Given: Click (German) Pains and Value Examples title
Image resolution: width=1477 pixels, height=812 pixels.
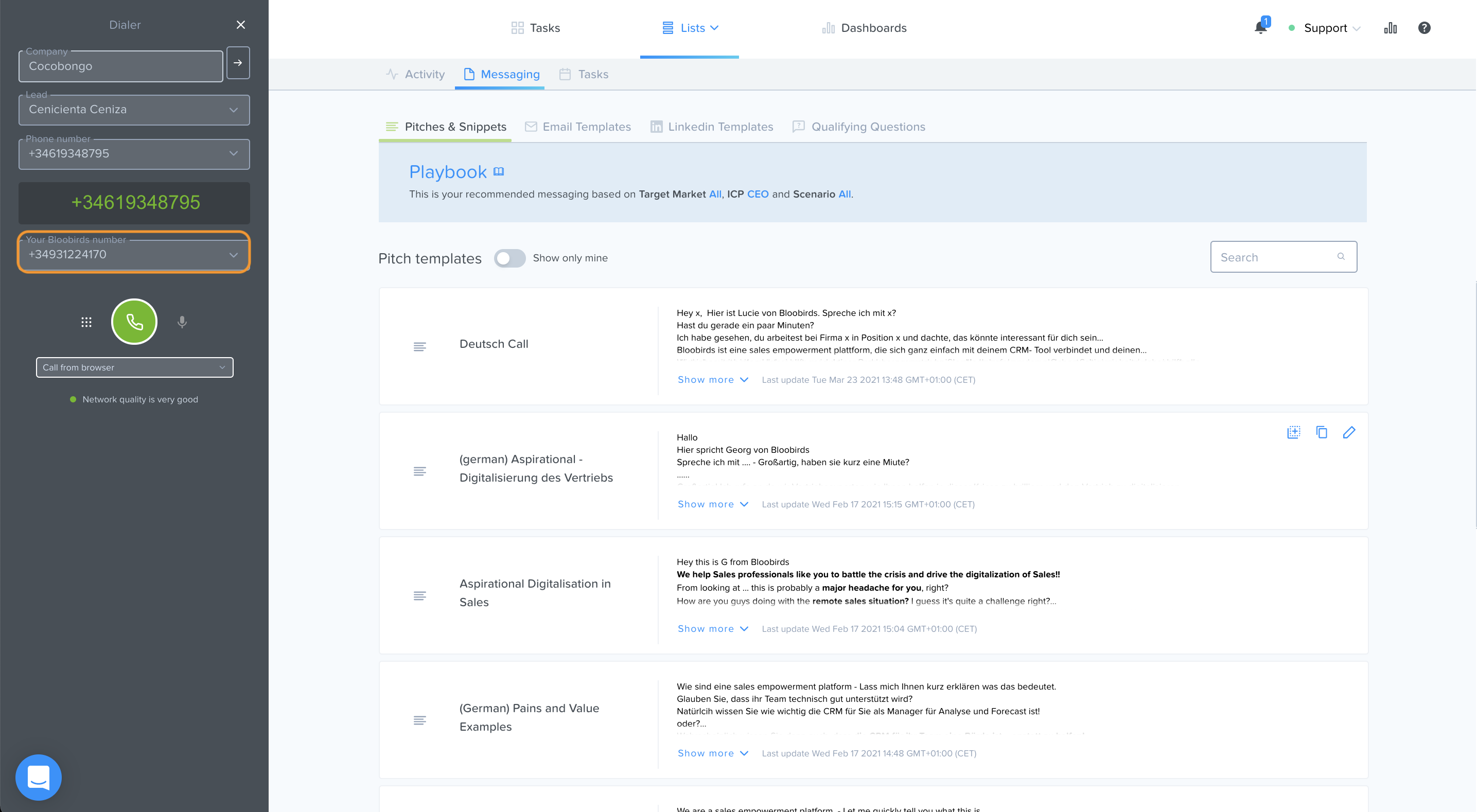Looking at the screenshot, I should coord(529,717).
